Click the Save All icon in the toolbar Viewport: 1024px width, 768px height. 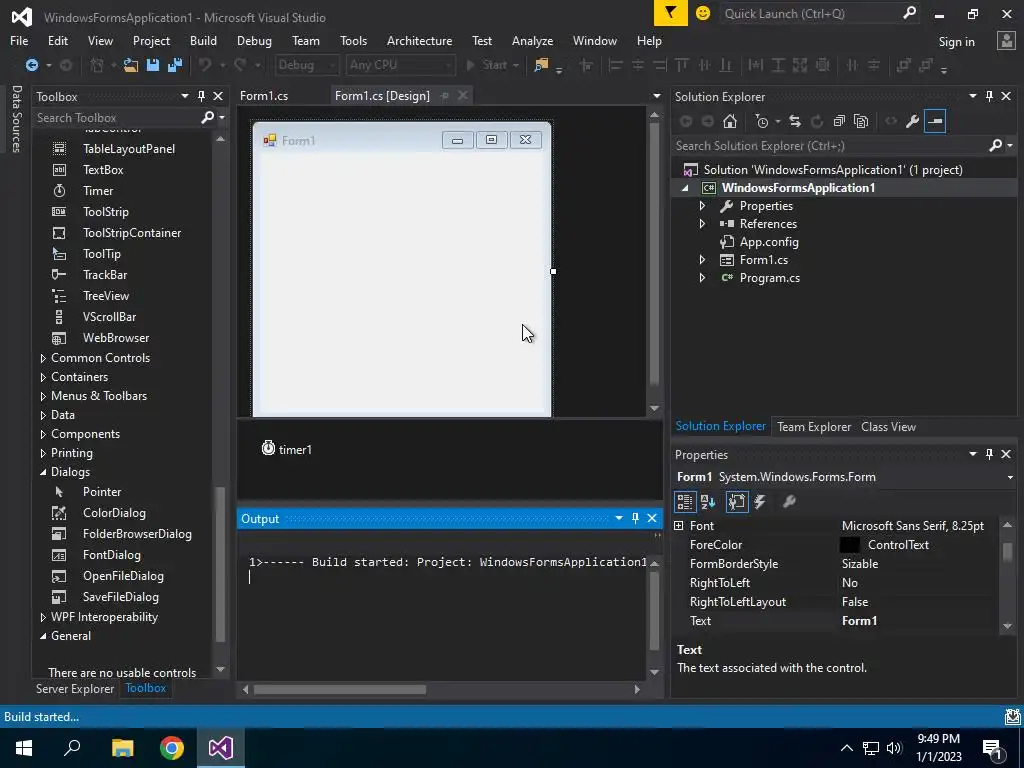point(174,65)
